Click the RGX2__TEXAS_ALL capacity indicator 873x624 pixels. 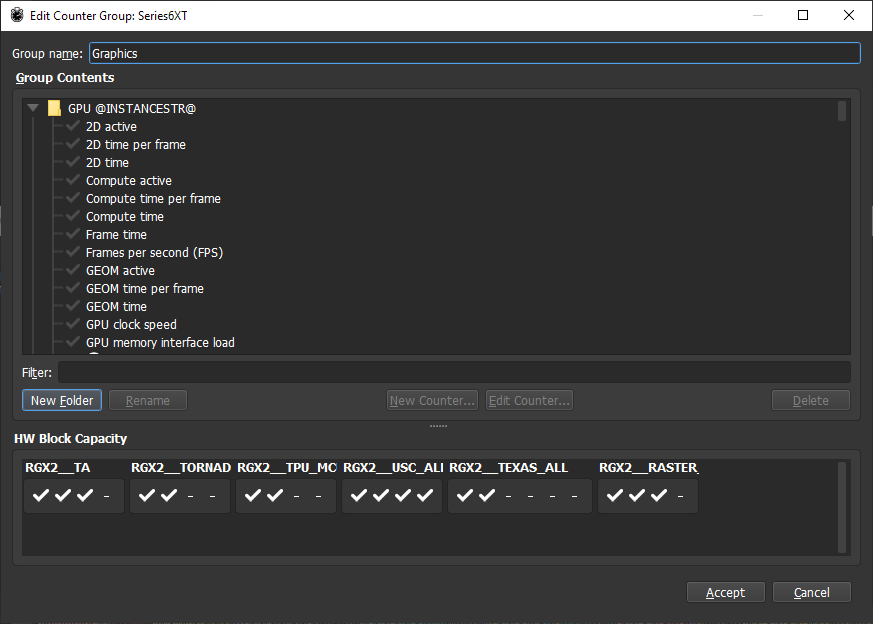coord(519,495)
